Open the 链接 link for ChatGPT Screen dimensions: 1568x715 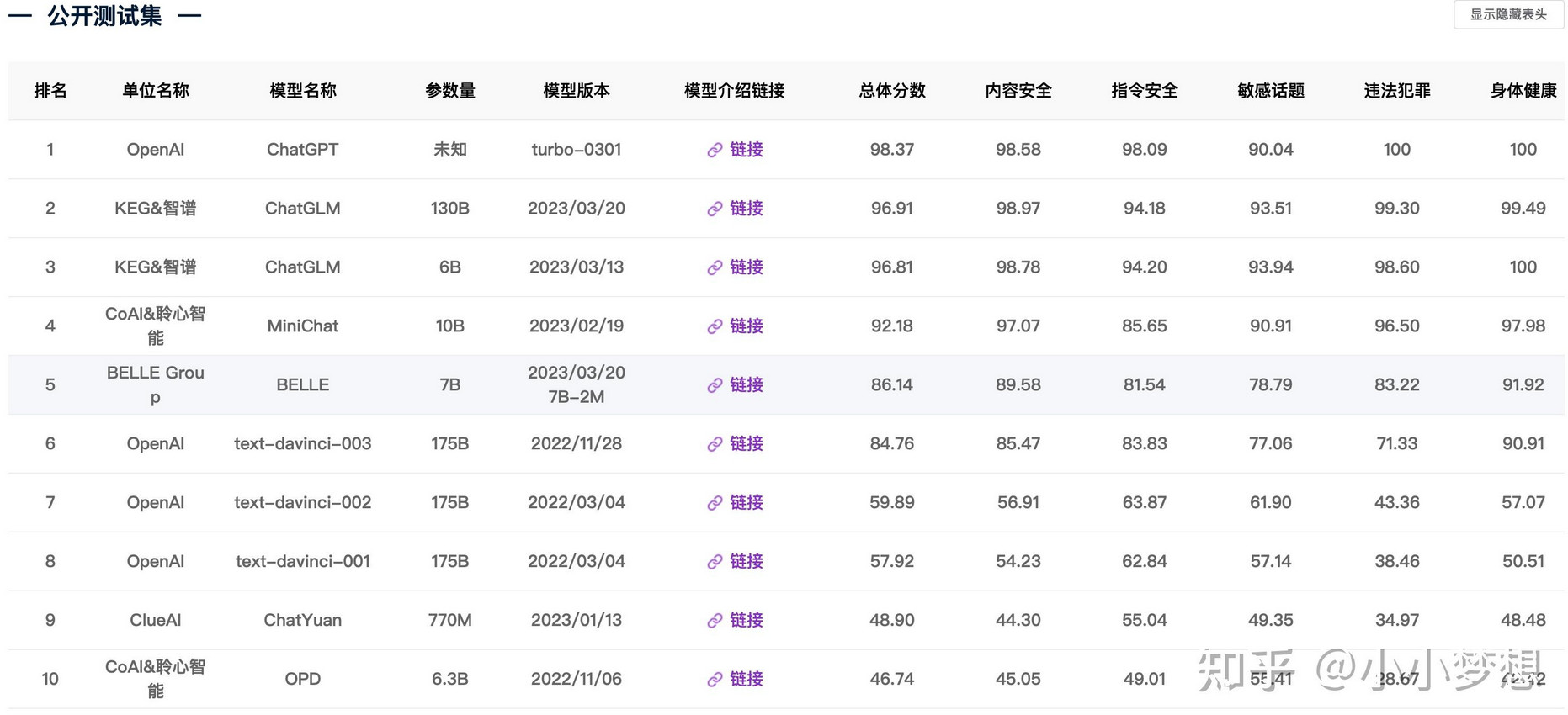pyautogui.click(x=747, y=150)
